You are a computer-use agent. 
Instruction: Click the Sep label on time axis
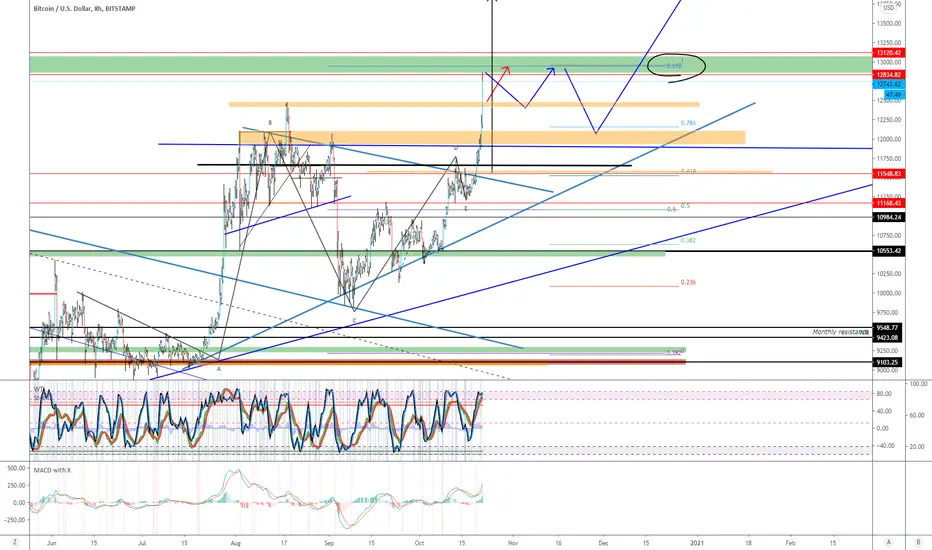coord(329,543)
